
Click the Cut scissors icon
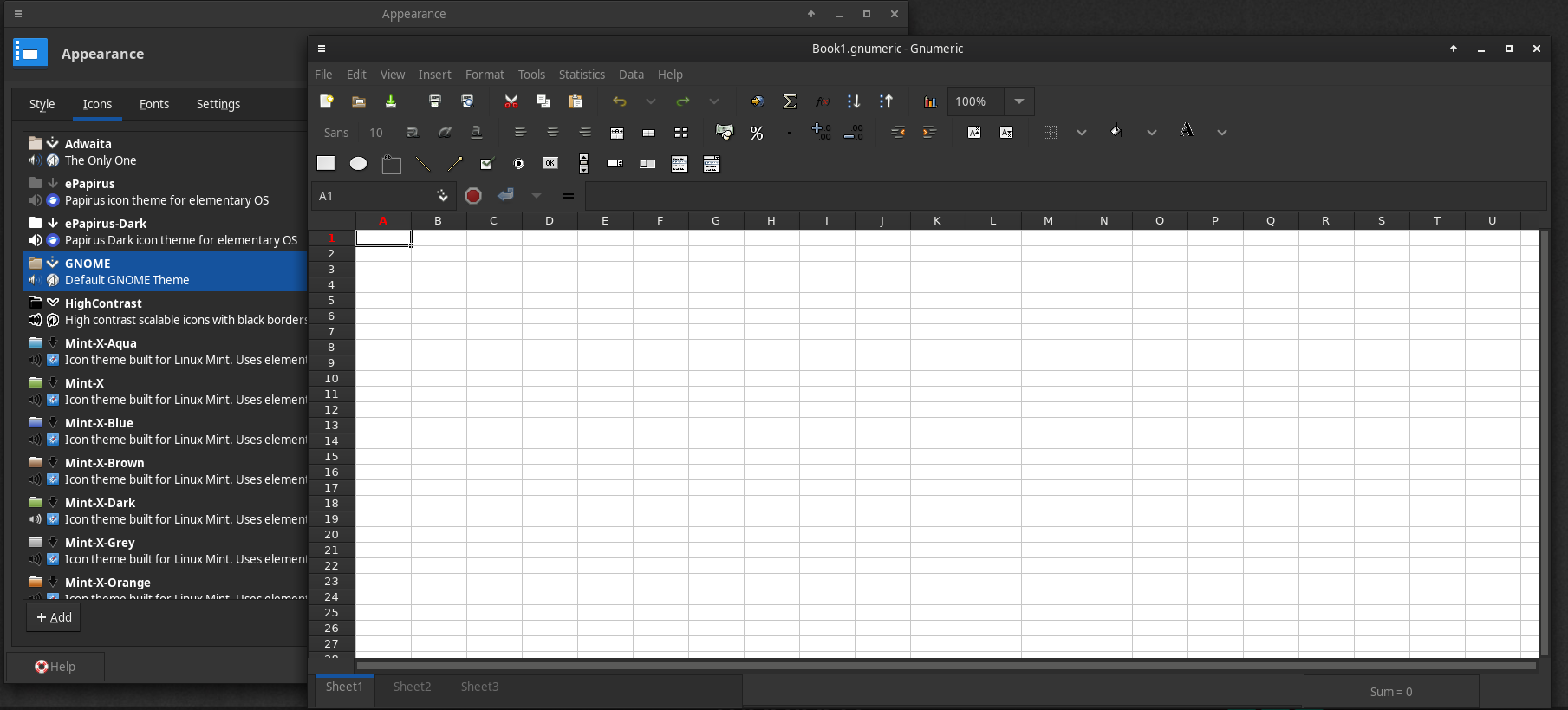click(x=511, y=101)
